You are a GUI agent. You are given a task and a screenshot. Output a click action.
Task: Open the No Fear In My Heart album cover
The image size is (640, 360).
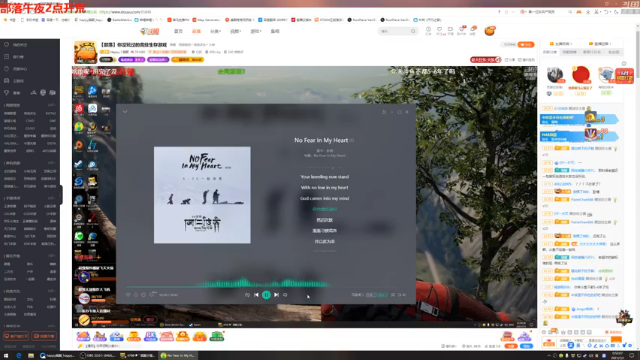(202, 195)
